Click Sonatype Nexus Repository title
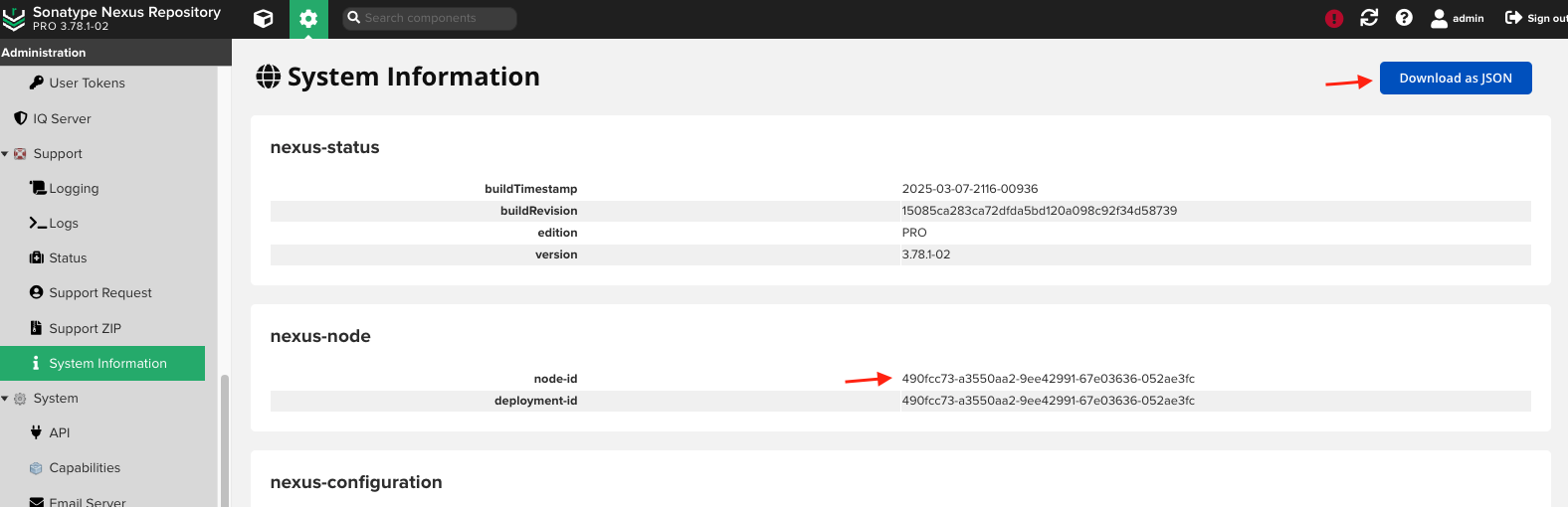 [126, 12]
